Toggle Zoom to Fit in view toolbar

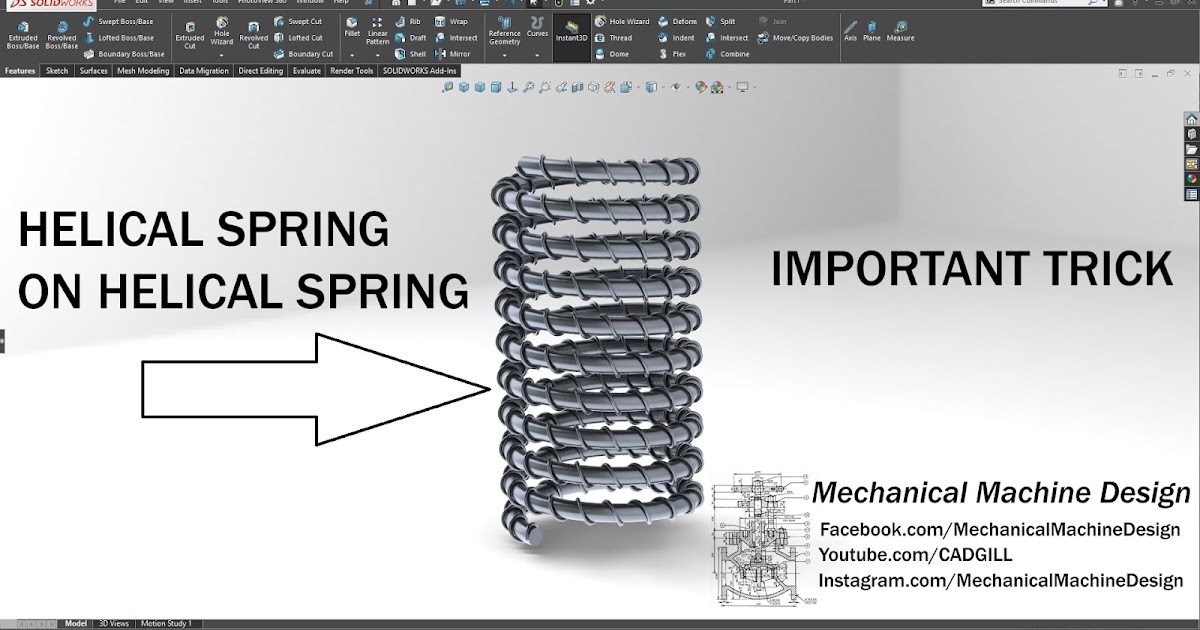[x=446, y=87]
